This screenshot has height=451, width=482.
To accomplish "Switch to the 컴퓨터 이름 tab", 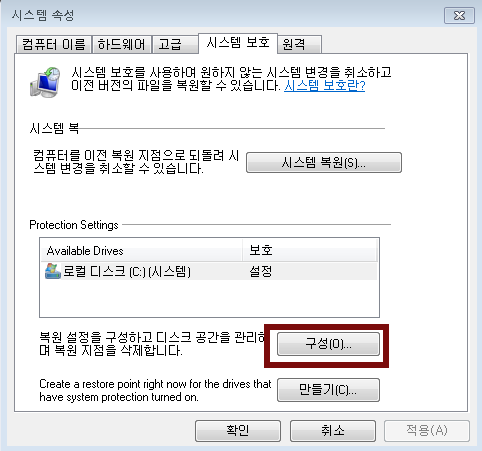I will (54, 44).
